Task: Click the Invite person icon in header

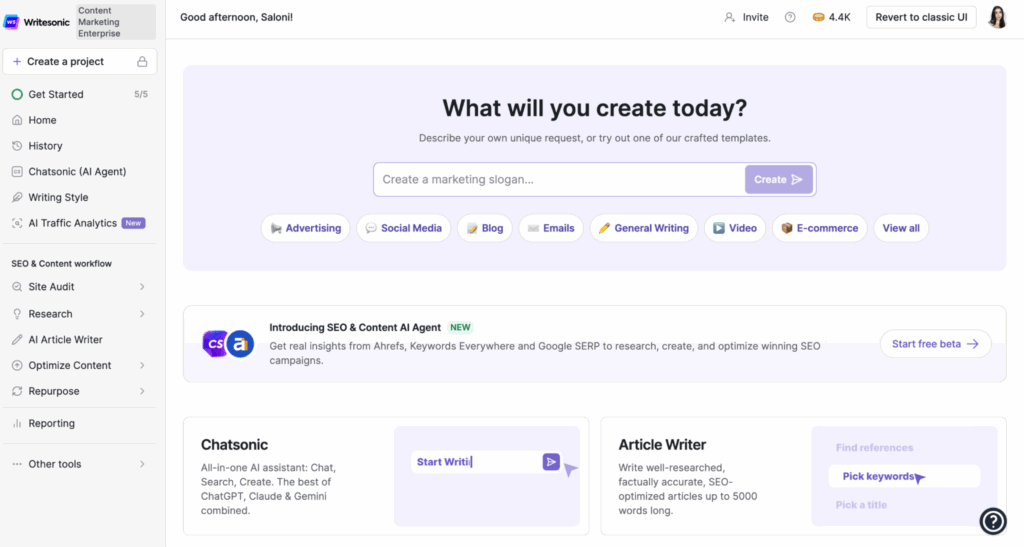Action: point(729,18)
